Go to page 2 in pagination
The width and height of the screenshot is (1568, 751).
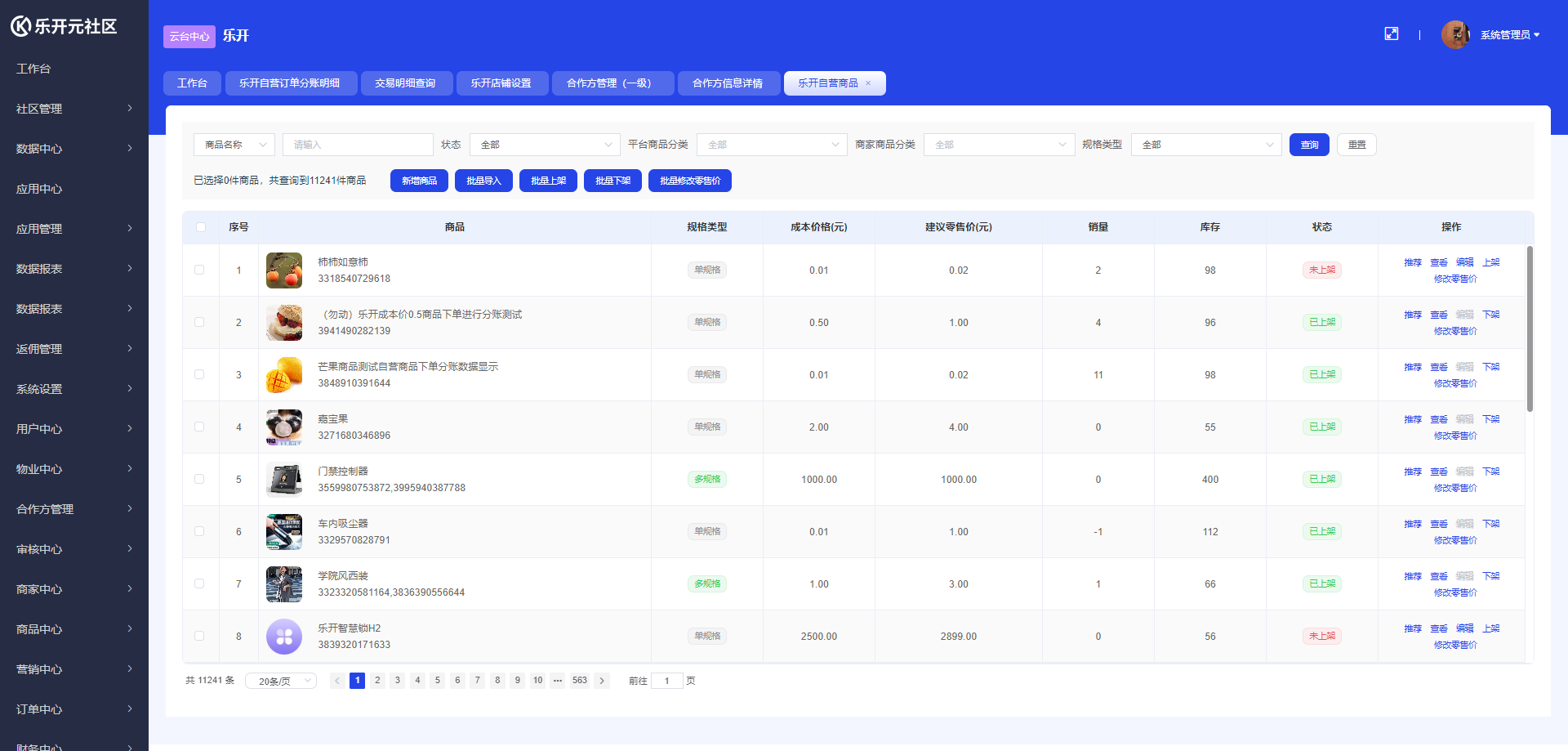(x=377, y=681)
